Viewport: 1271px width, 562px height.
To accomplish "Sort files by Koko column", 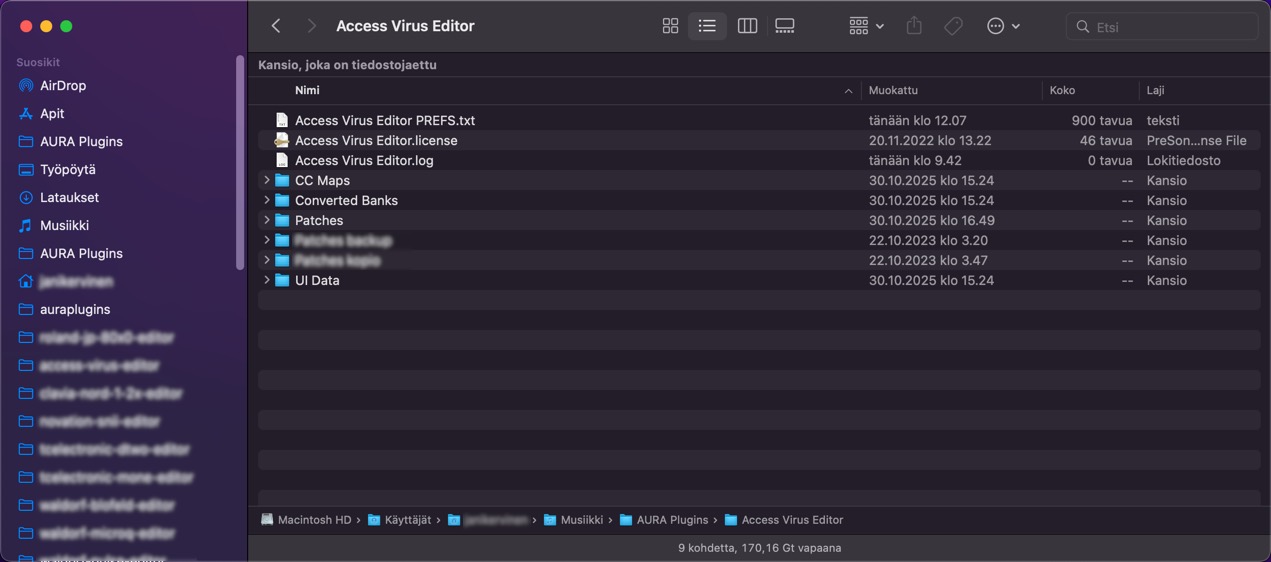I will [1062, 90].
